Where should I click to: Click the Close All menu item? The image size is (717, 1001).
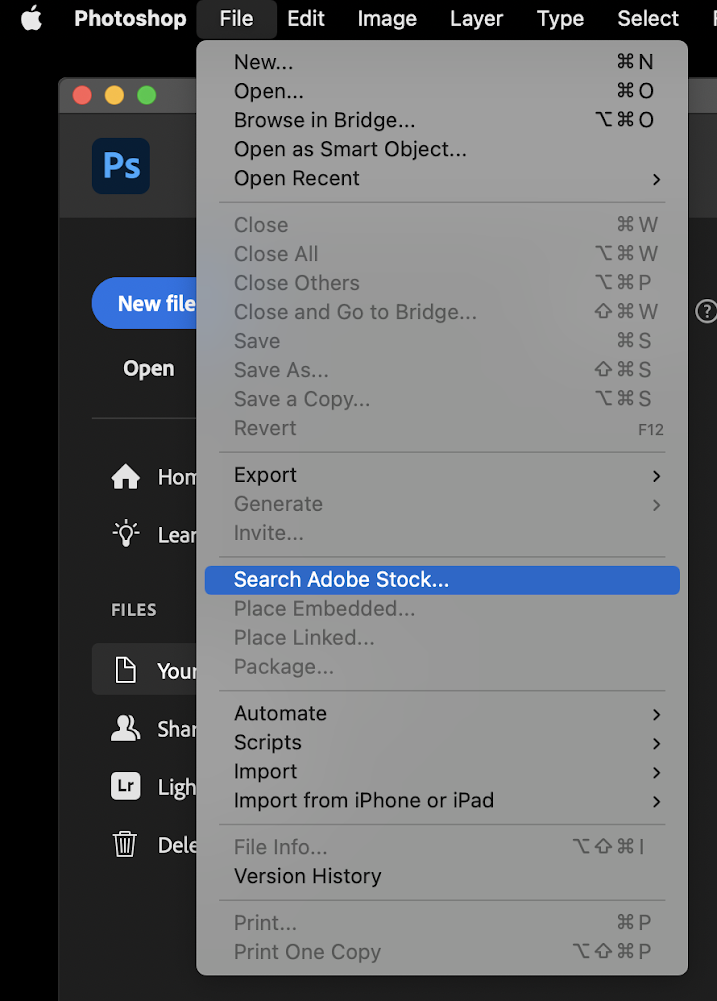coord(442,254)
